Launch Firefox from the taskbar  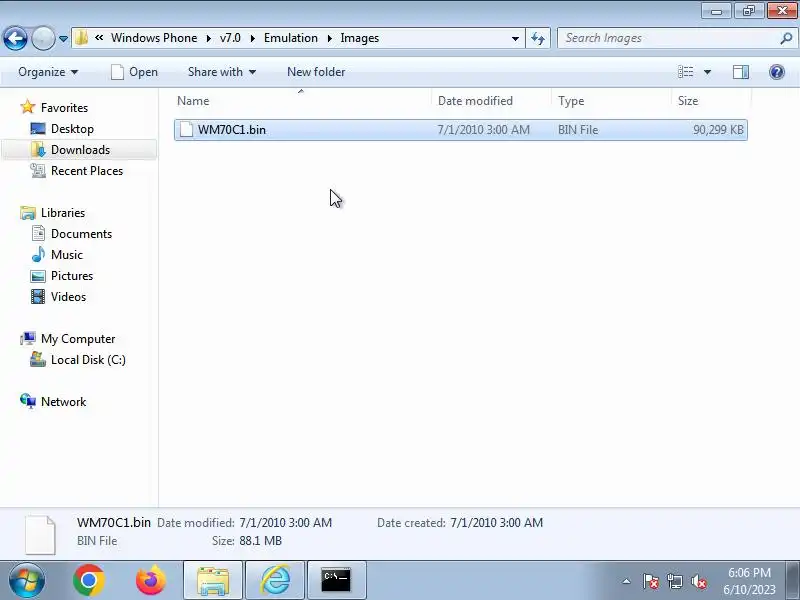[x=151, y=580]
